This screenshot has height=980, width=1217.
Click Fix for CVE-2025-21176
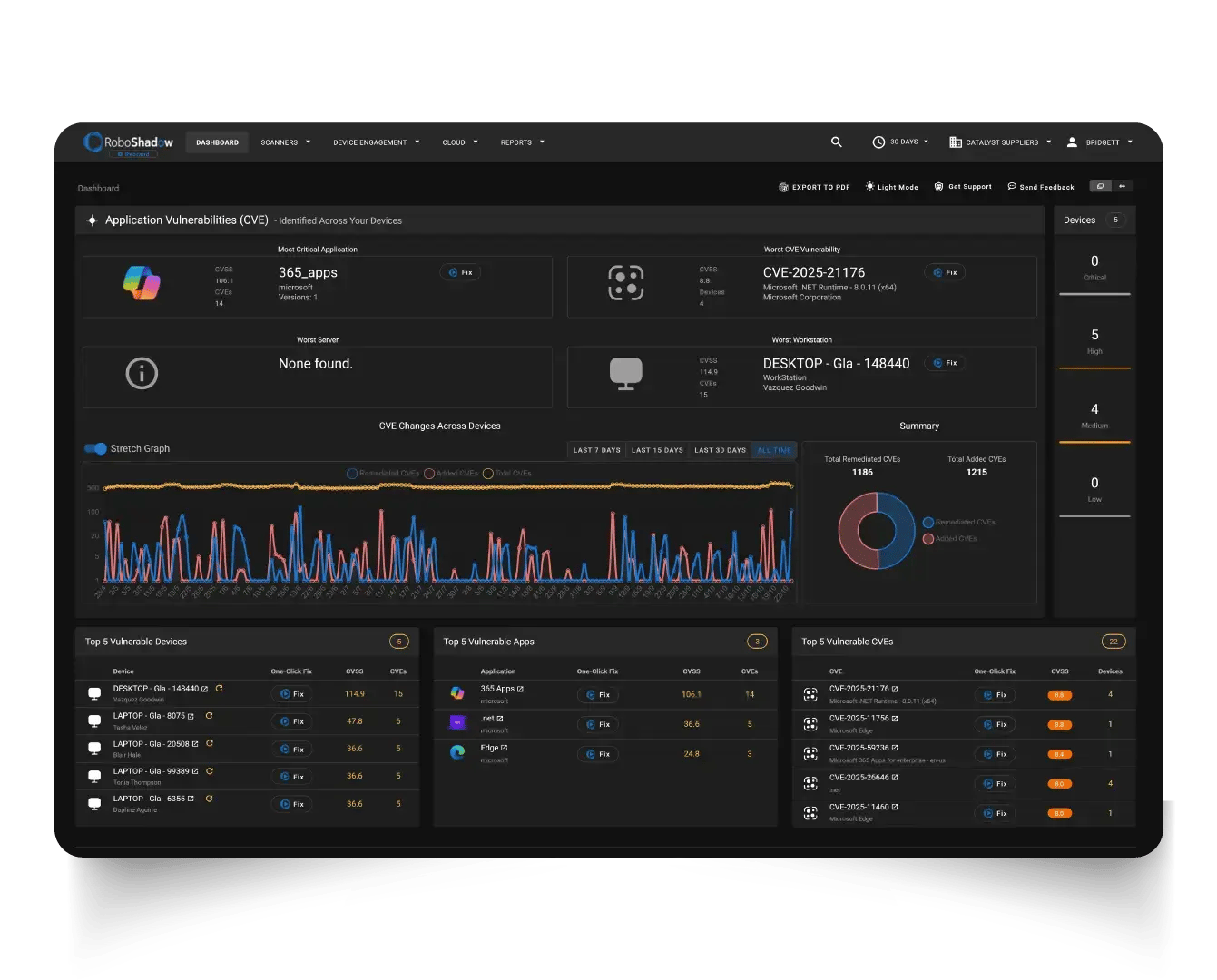[945, 272]
